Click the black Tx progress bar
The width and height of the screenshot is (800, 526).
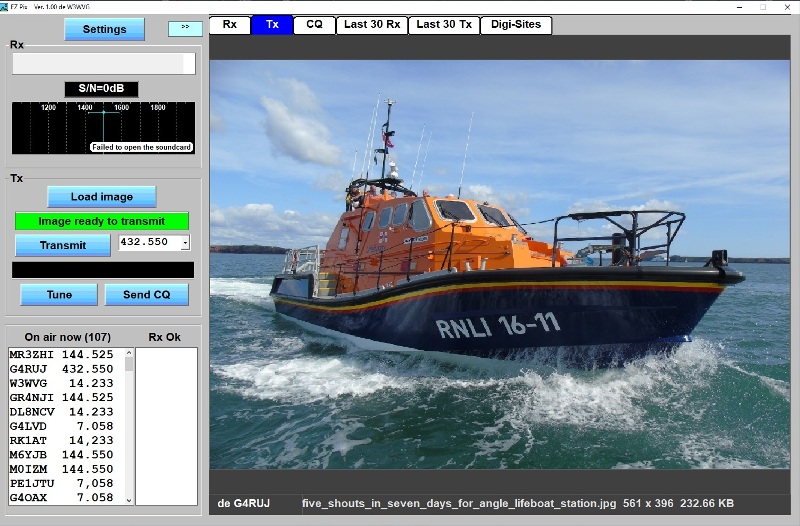click(x=103, y=270)
